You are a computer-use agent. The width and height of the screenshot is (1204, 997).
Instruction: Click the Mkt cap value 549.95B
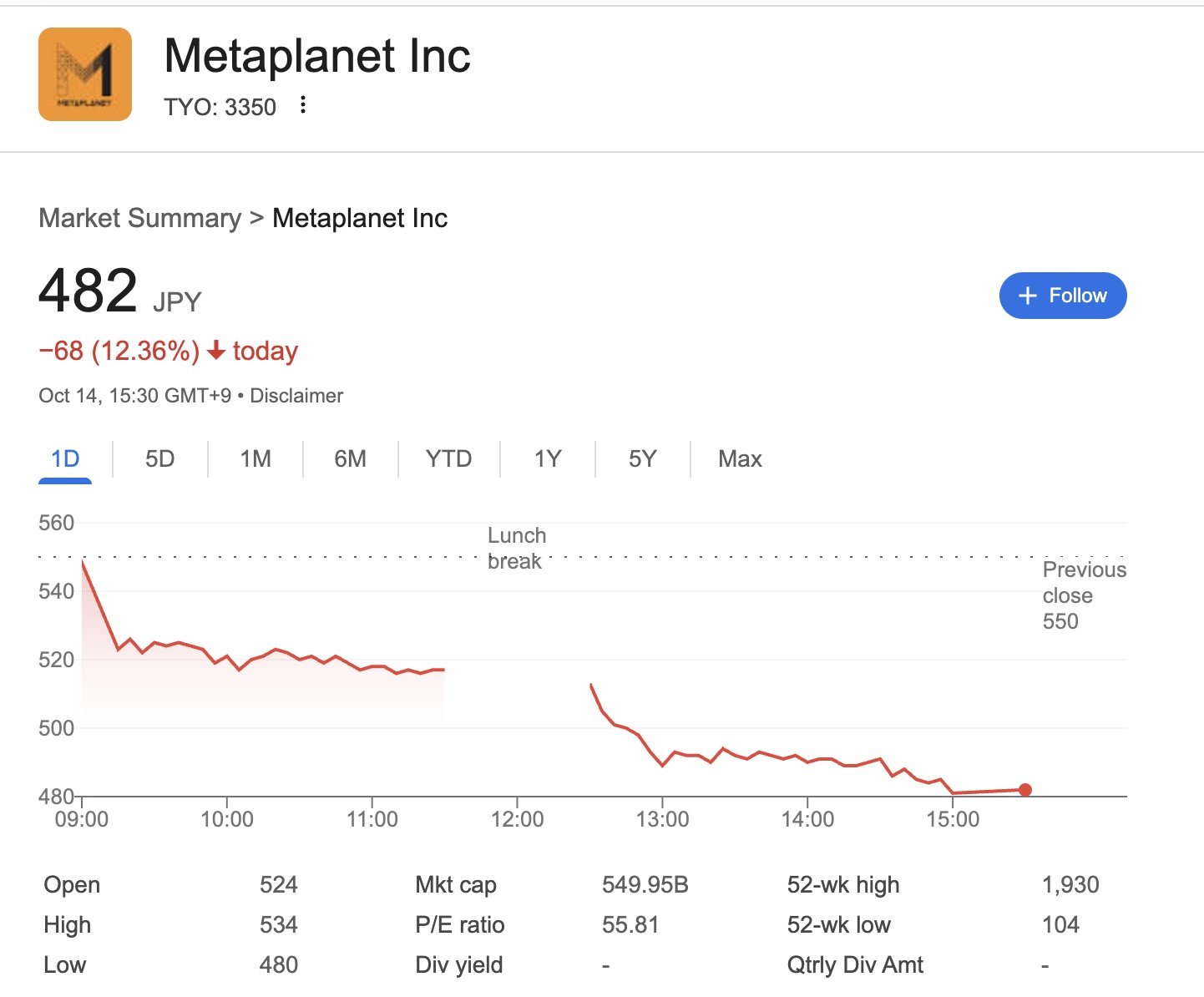(645, 885)
